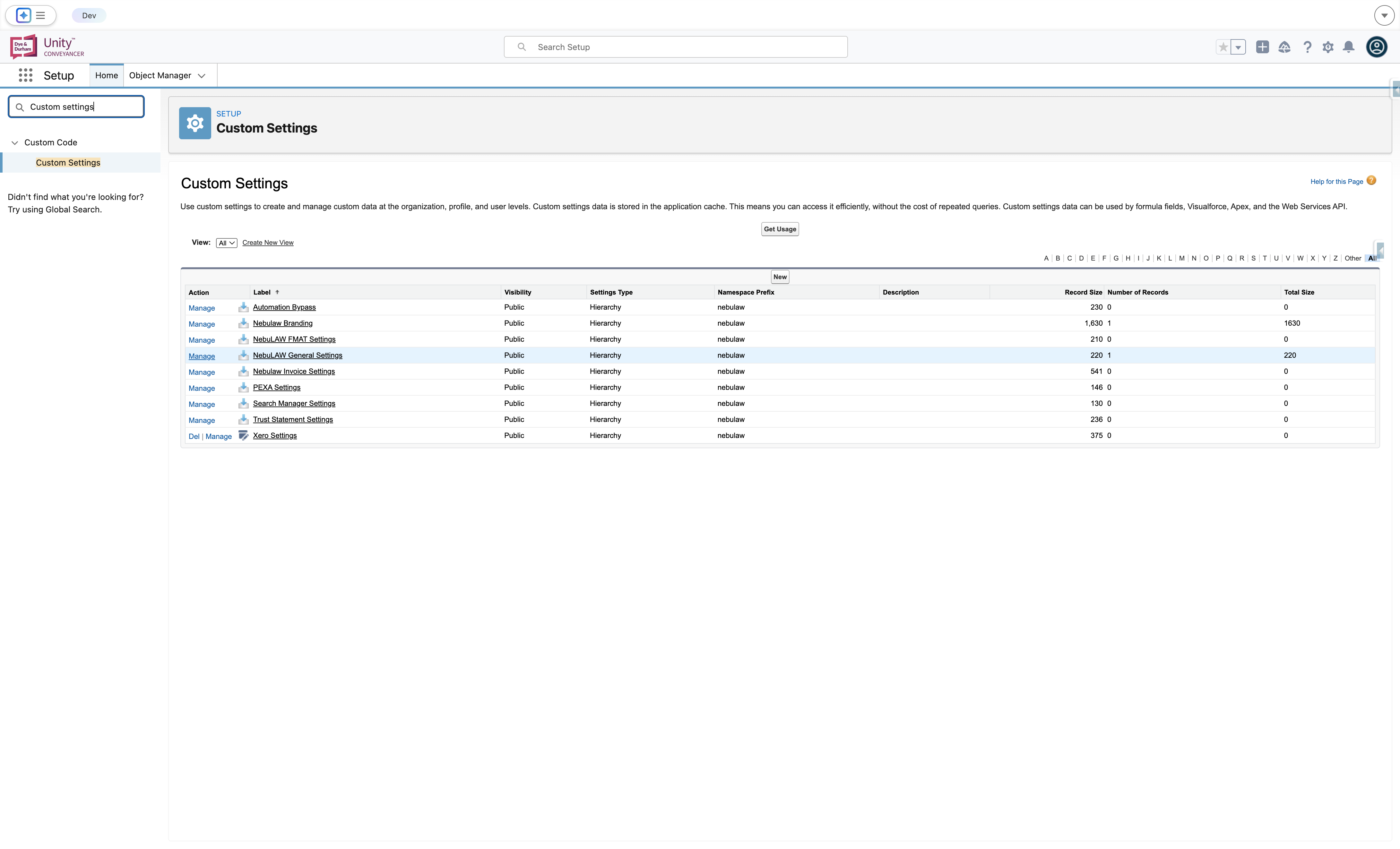Click in the Search Setup field
Image resolution: width=1400 pixels, height=849 pixels.
[x=676, y=47]
